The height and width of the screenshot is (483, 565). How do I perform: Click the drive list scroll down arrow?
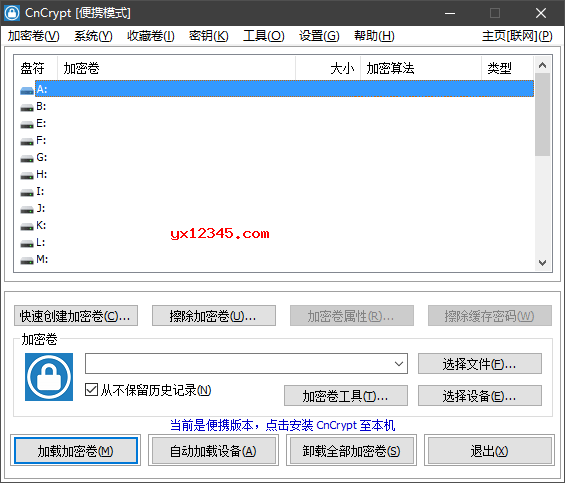(x=542, y=263)
